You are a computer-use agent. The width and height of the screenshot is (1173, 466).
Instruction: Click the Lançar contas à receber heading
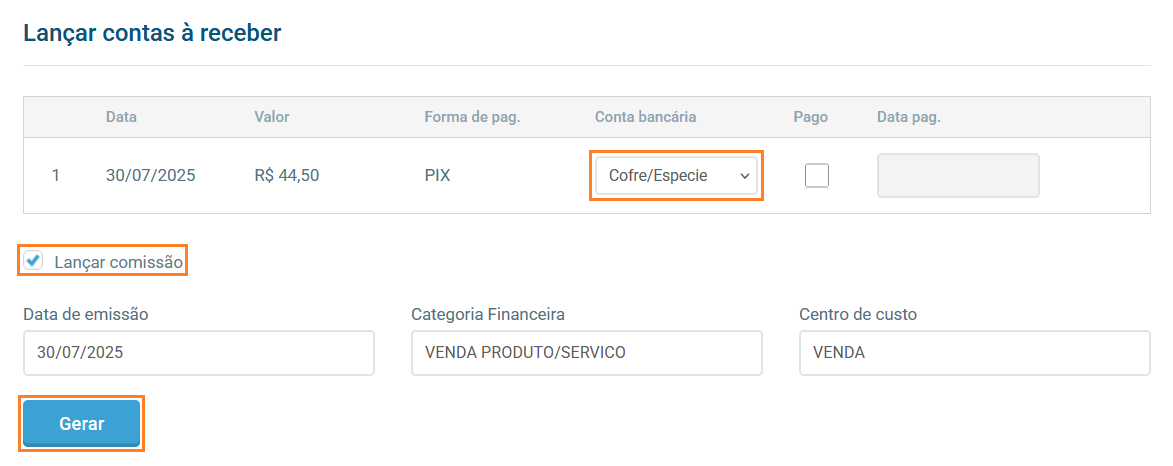point(152,33)
